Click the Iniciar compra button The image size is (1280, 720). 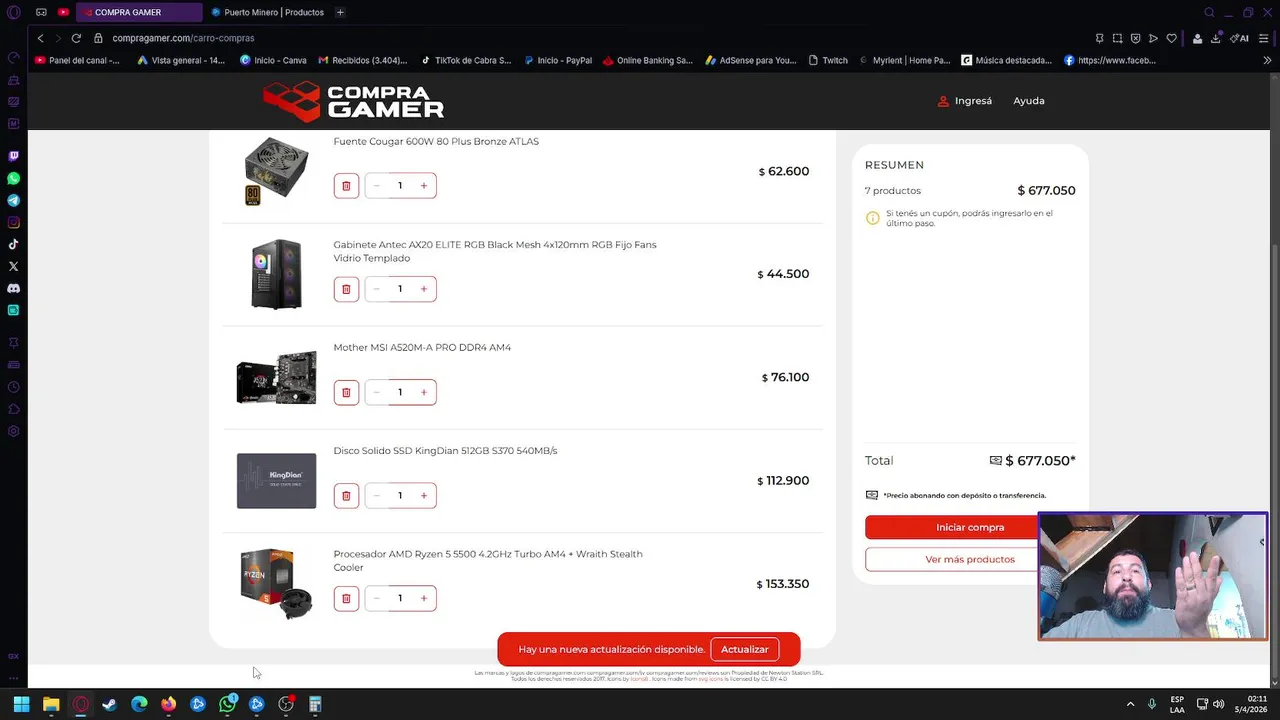pos(970,527)
